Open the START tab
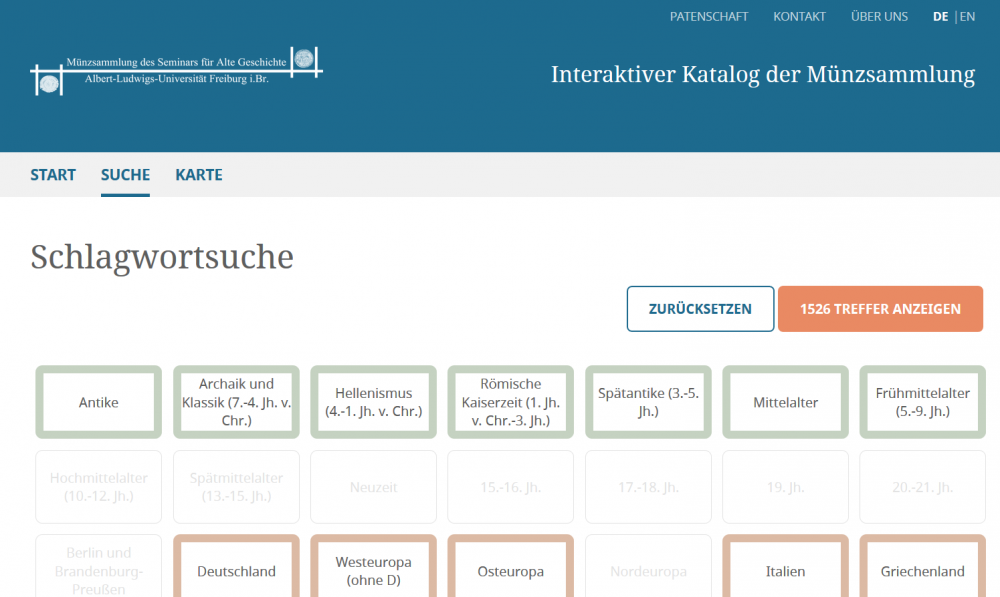Screen dimensions: 1000x597 [x=53, y=175]
